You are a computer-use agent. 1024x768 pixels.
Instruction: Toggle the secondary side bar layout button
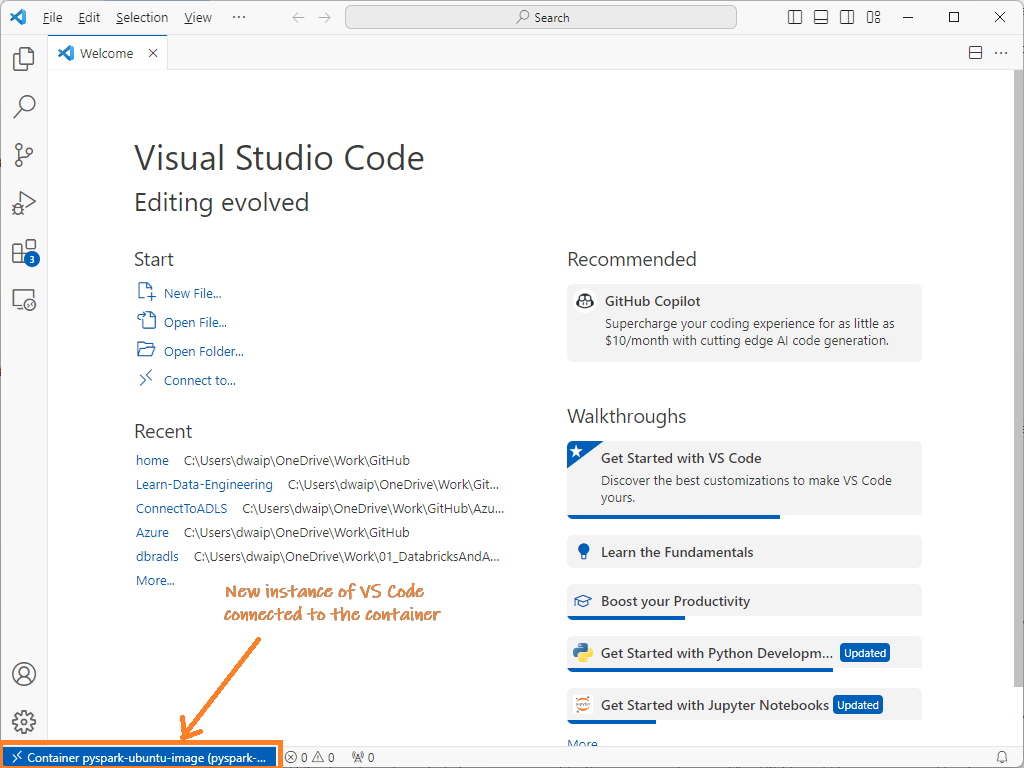847,17
